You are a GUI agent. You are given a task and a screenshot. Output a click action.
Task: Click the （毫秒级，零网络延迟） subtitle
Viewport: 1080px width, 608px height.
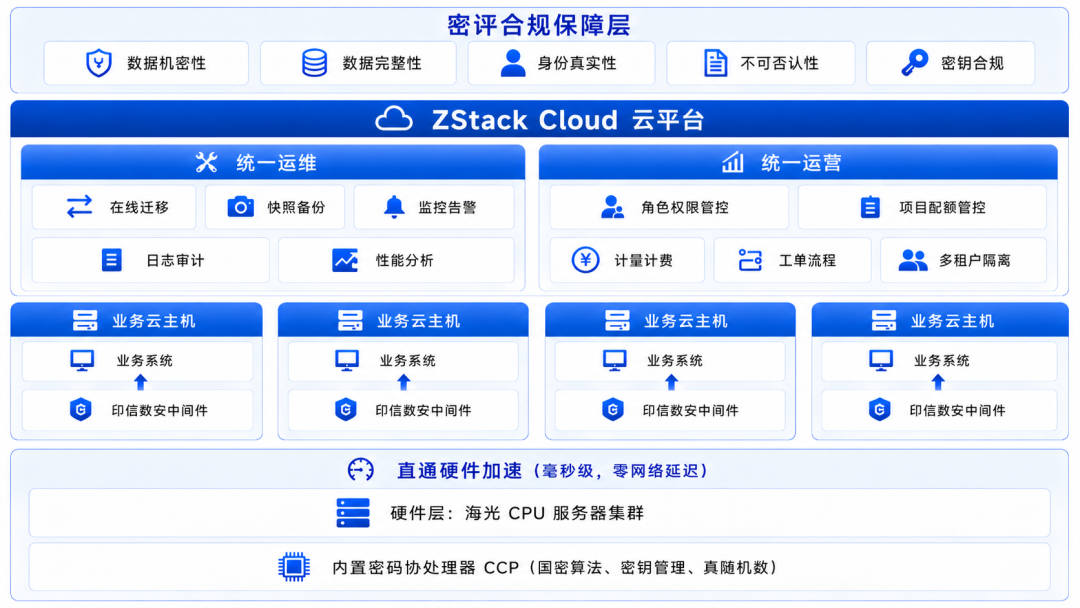pos(620,471)
